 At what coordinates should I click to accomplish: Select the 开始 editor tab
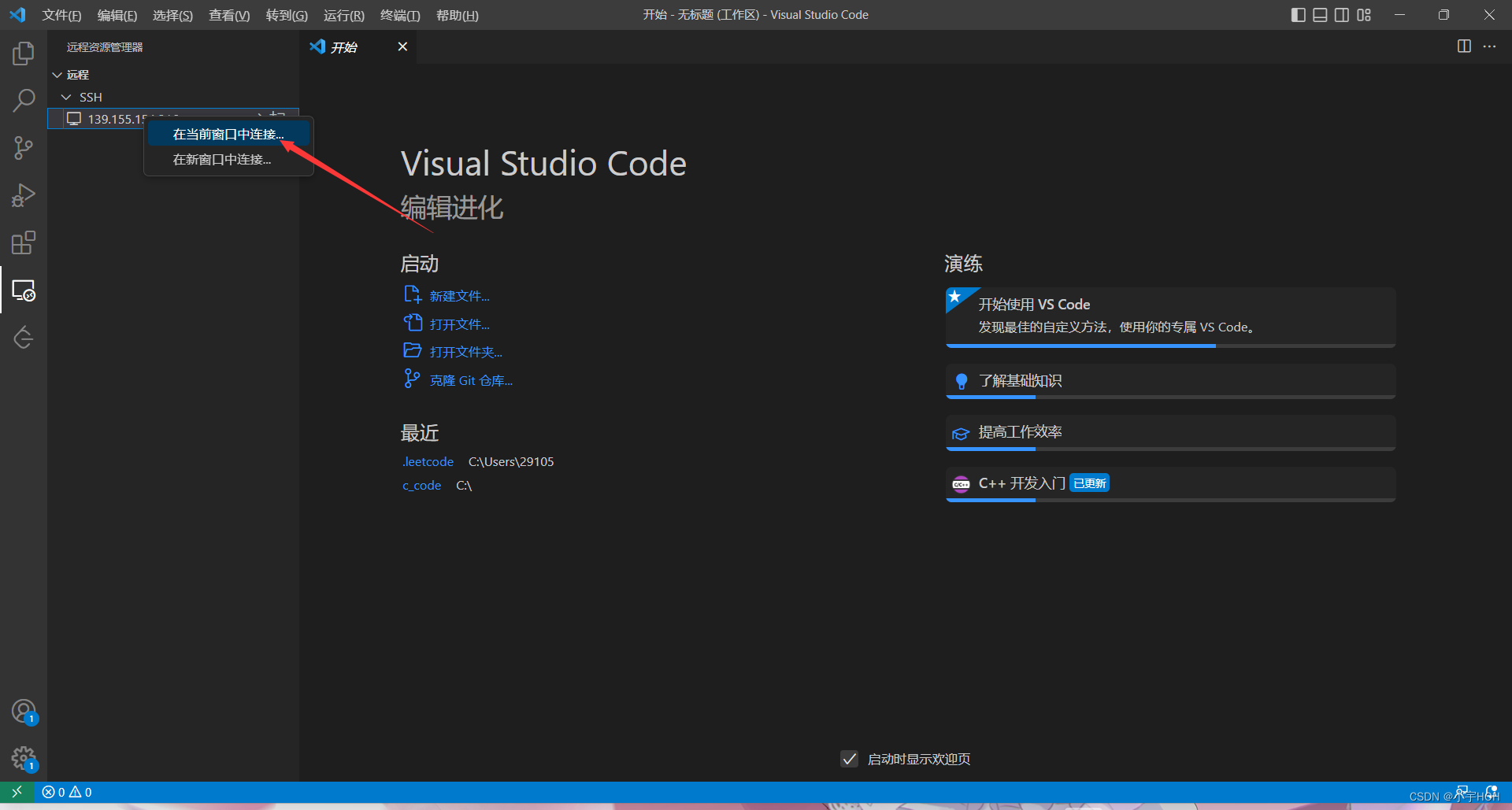coord(358,46)
